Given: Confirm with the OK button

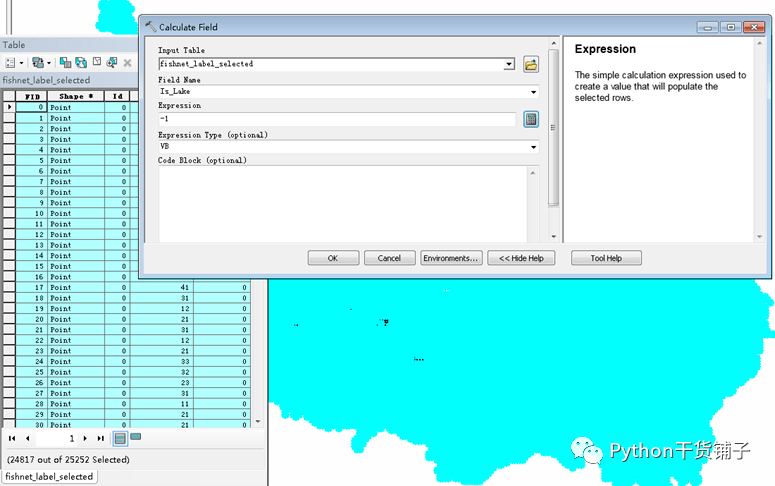Looking at the screenshot, I should pyautogui.click(x=333, y=258).
